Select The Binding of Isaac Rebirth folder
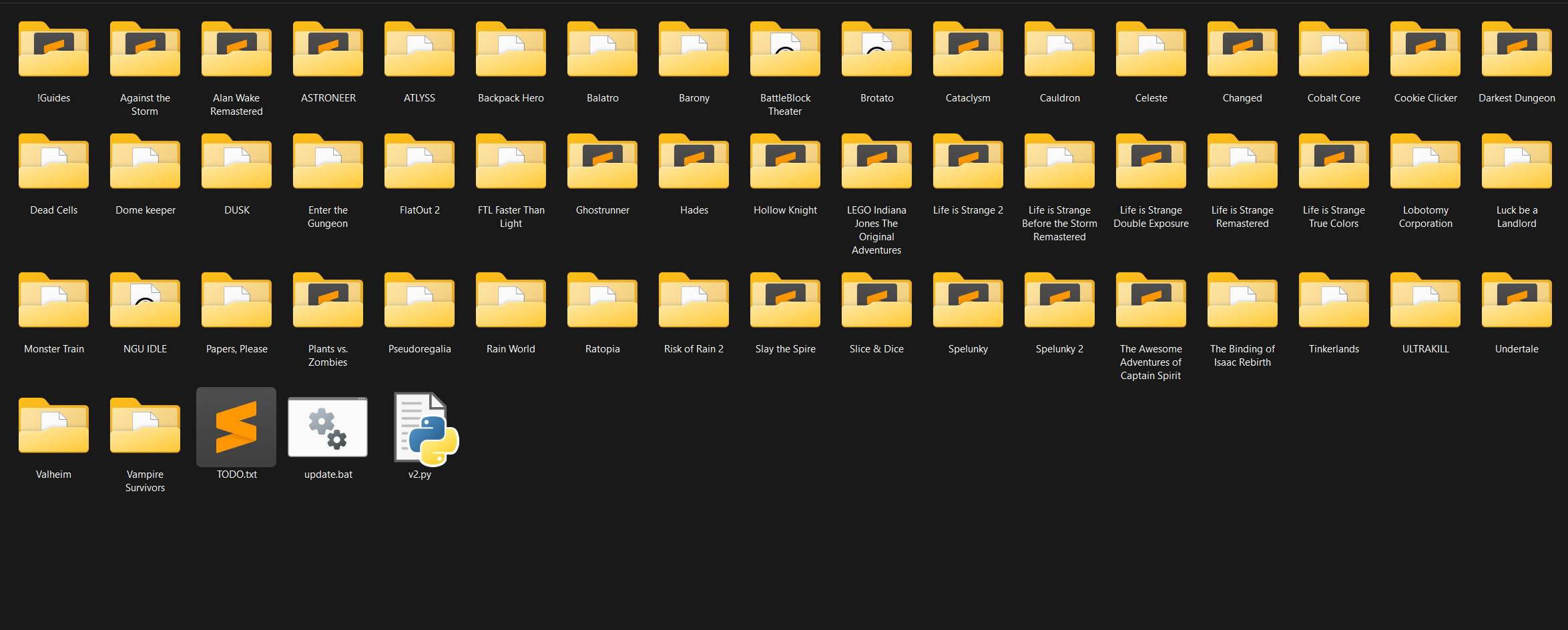This screenshot has height=630, width=1568. point(1242,300)
